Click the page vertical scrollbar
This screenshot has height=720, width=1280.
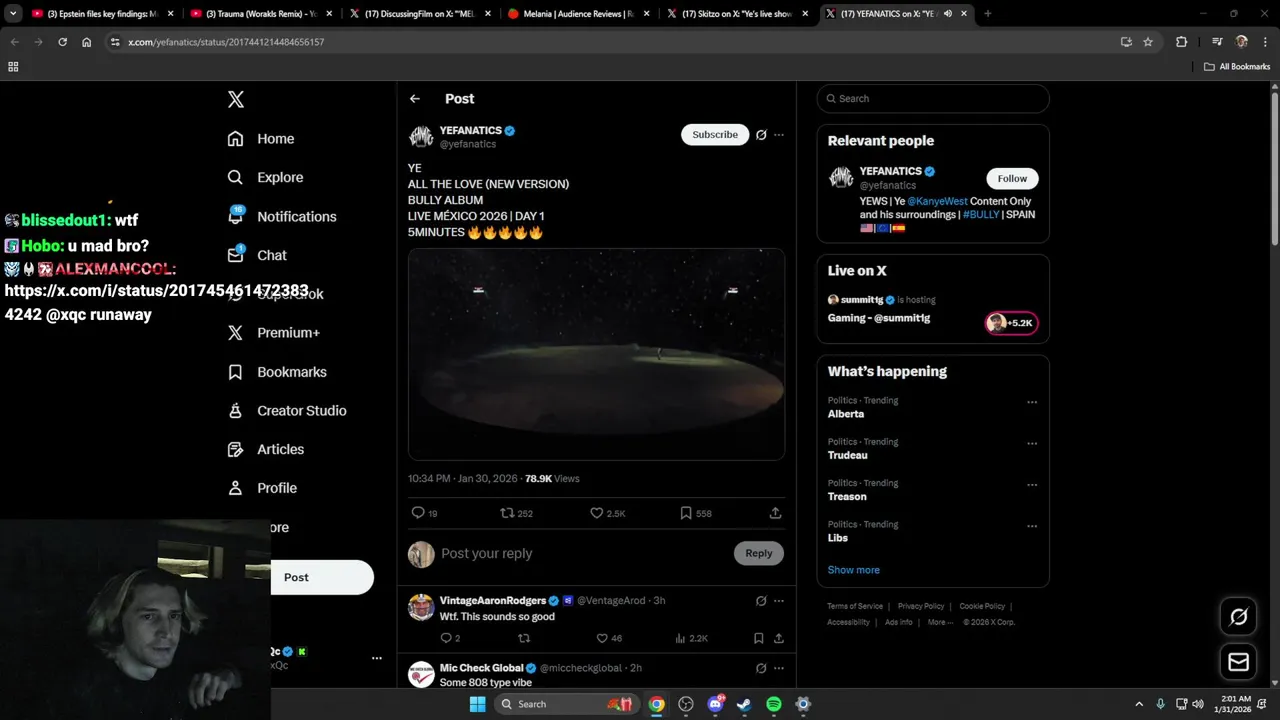tap(1274, 168)
